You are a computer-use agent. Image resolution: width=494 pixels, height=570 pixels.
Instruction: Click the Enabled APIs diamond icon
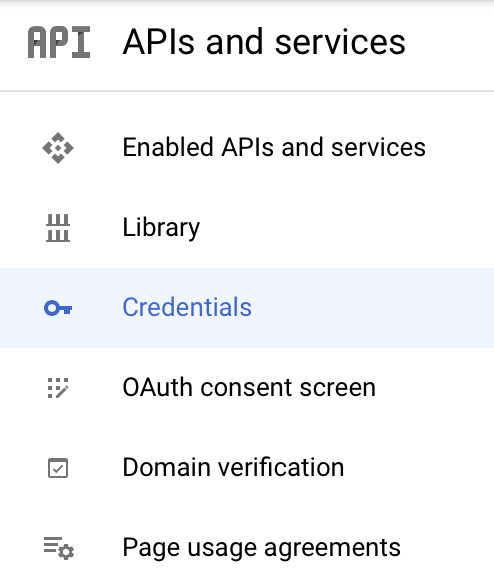58,148
